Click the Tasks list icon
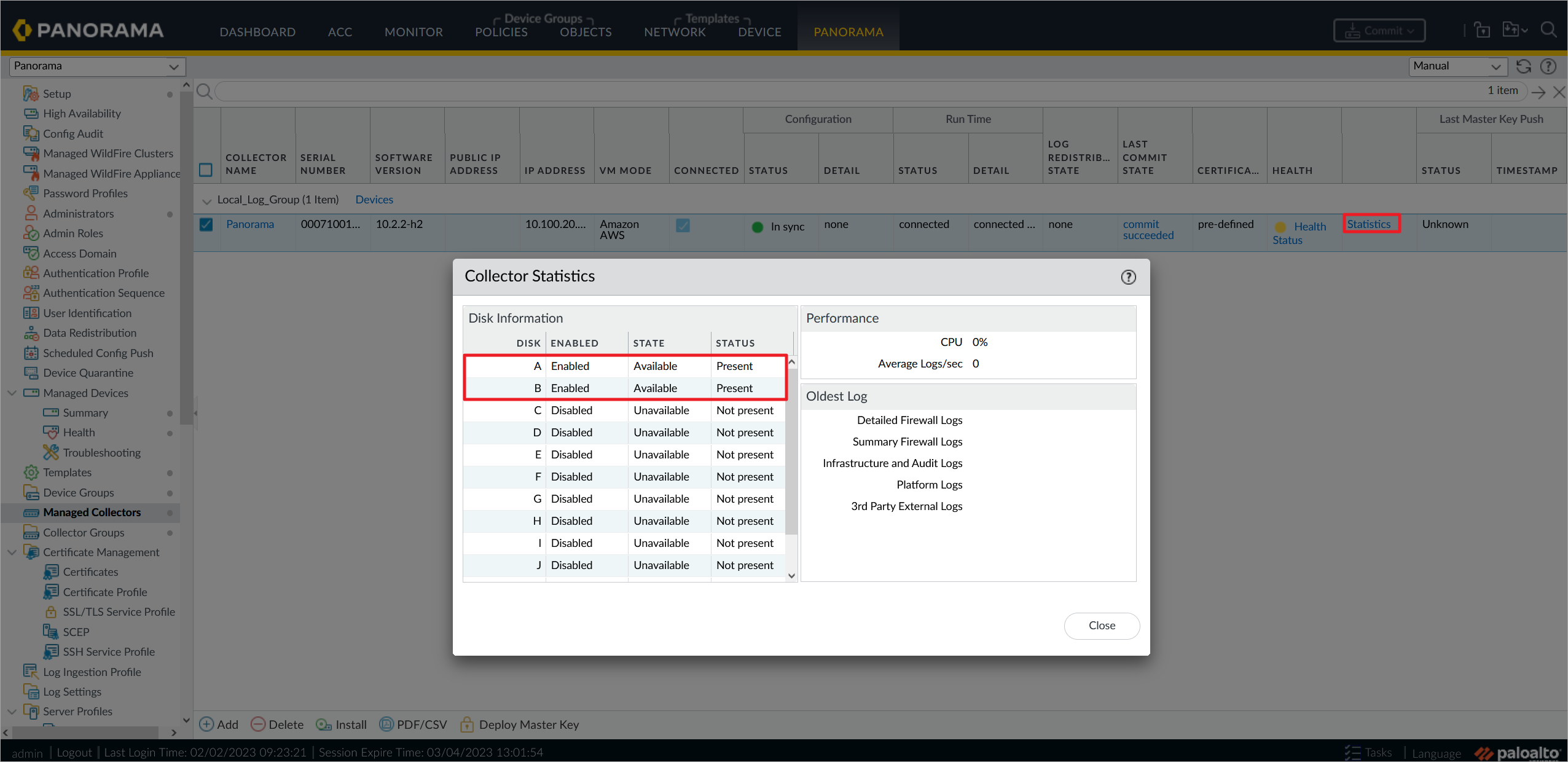 (1352, 752)
